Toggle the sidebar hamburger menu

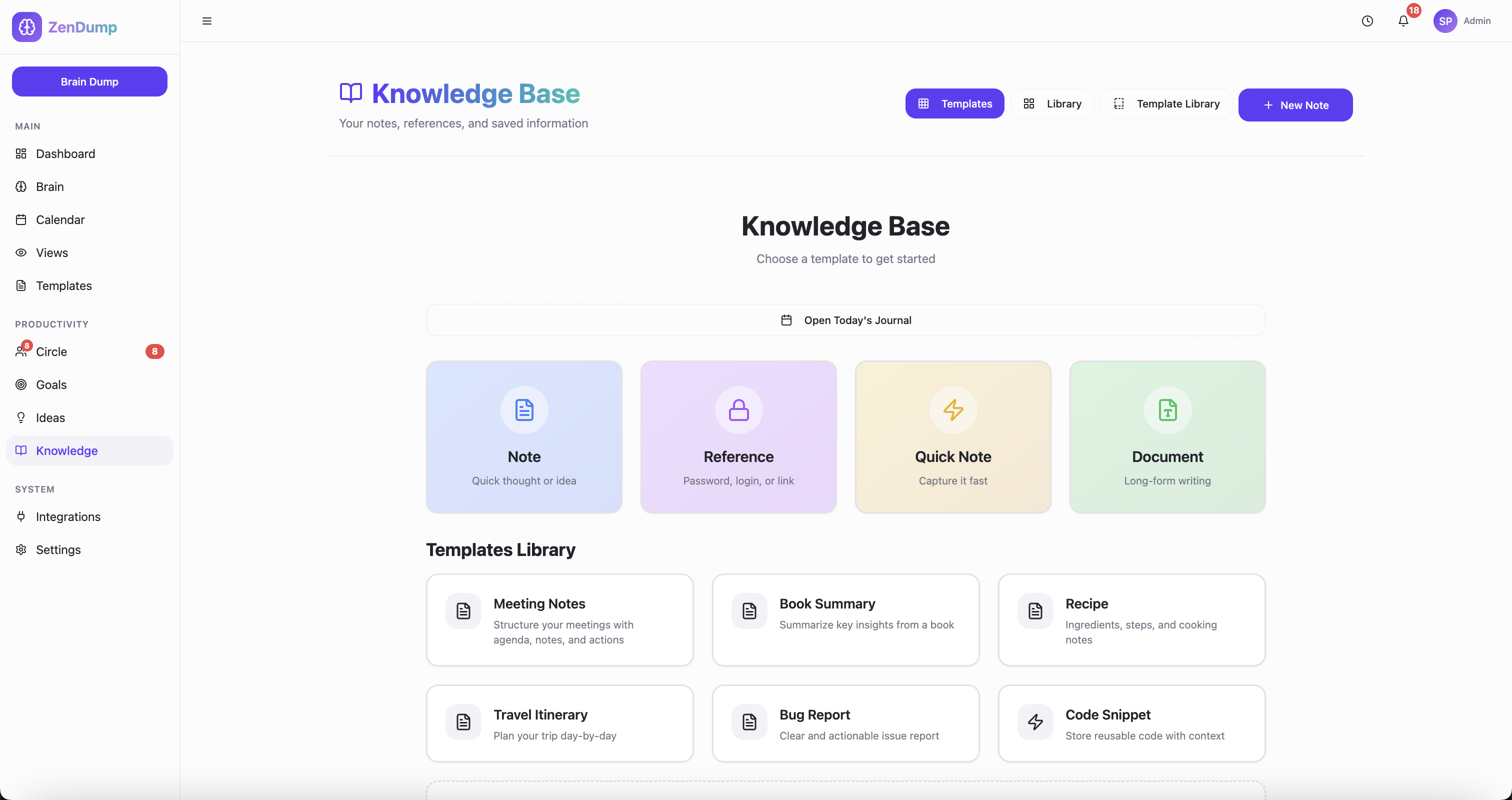pyautogui.click(x=206, y=21)
